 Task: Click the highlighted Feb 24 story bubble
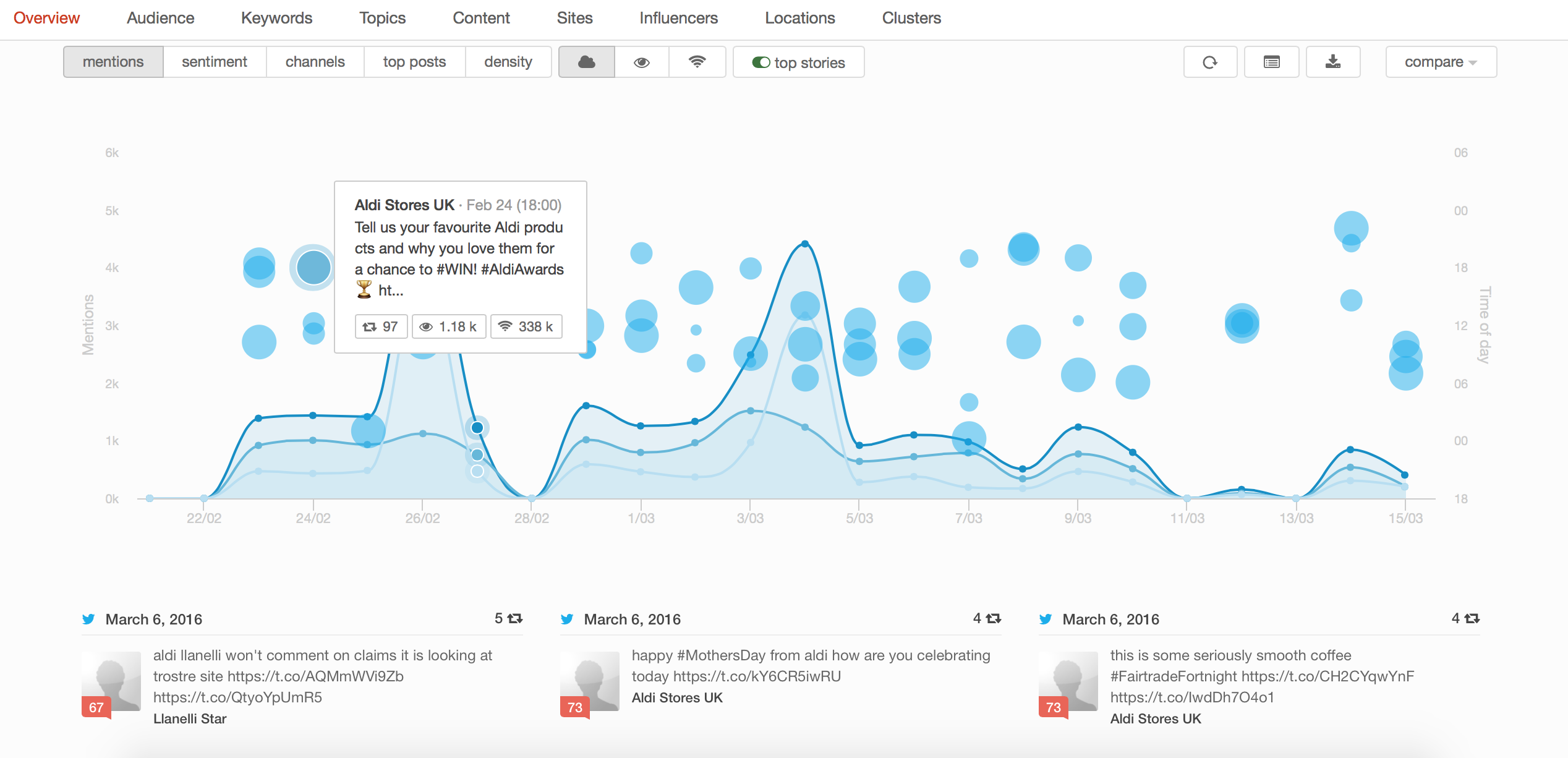[x=313, y=267]
